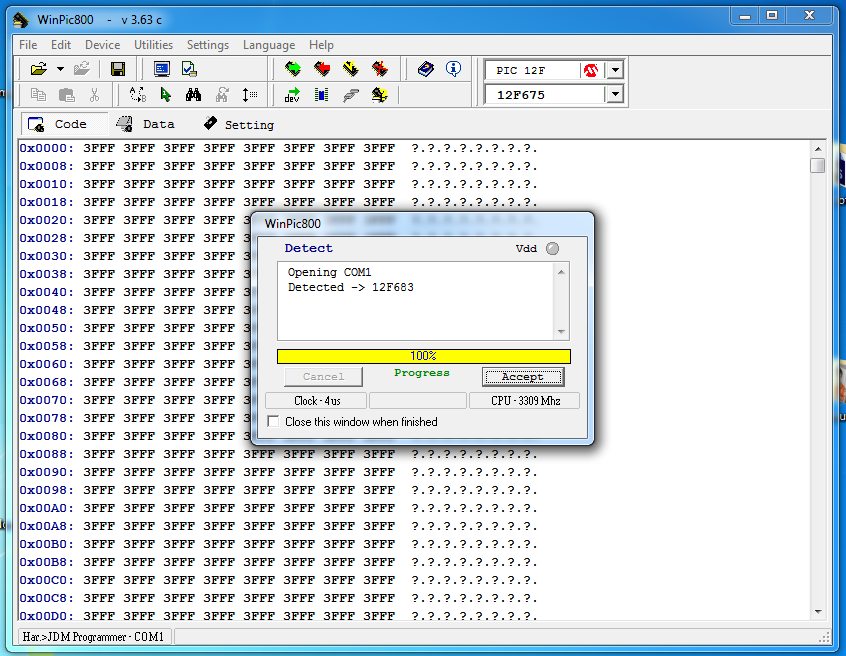
Task: Click the yellow 100% progress bar
Action: [424, 356]
